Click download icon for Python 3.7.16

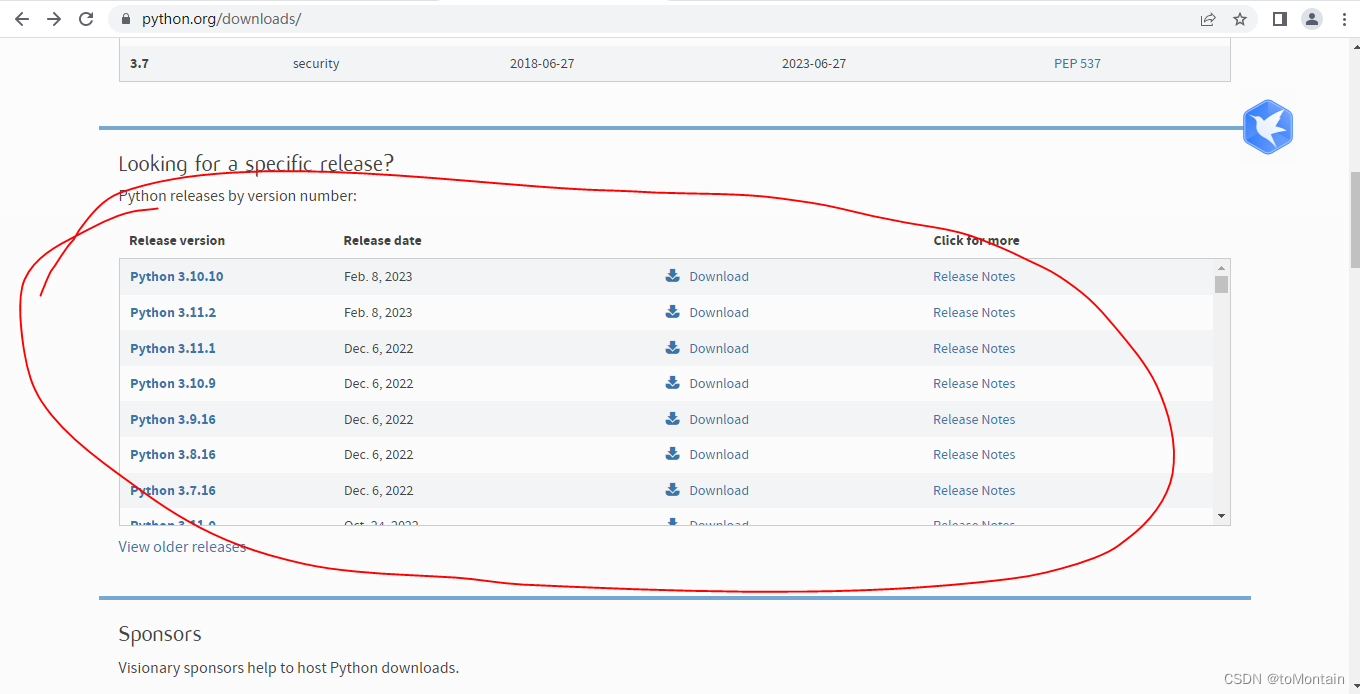(673, 490)
